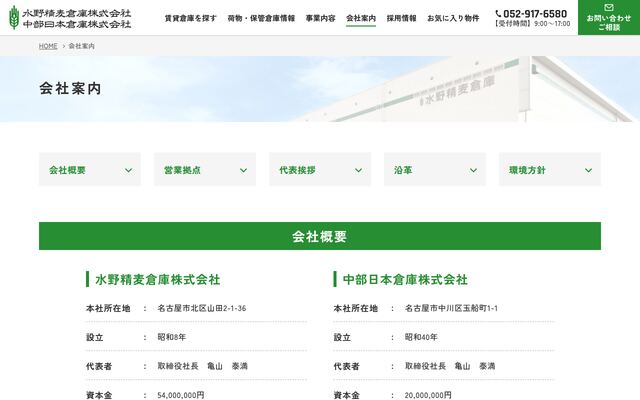Click the wheat logo icon in header
Viewport: 640px width, 400px height.
[x=14, y=18]
